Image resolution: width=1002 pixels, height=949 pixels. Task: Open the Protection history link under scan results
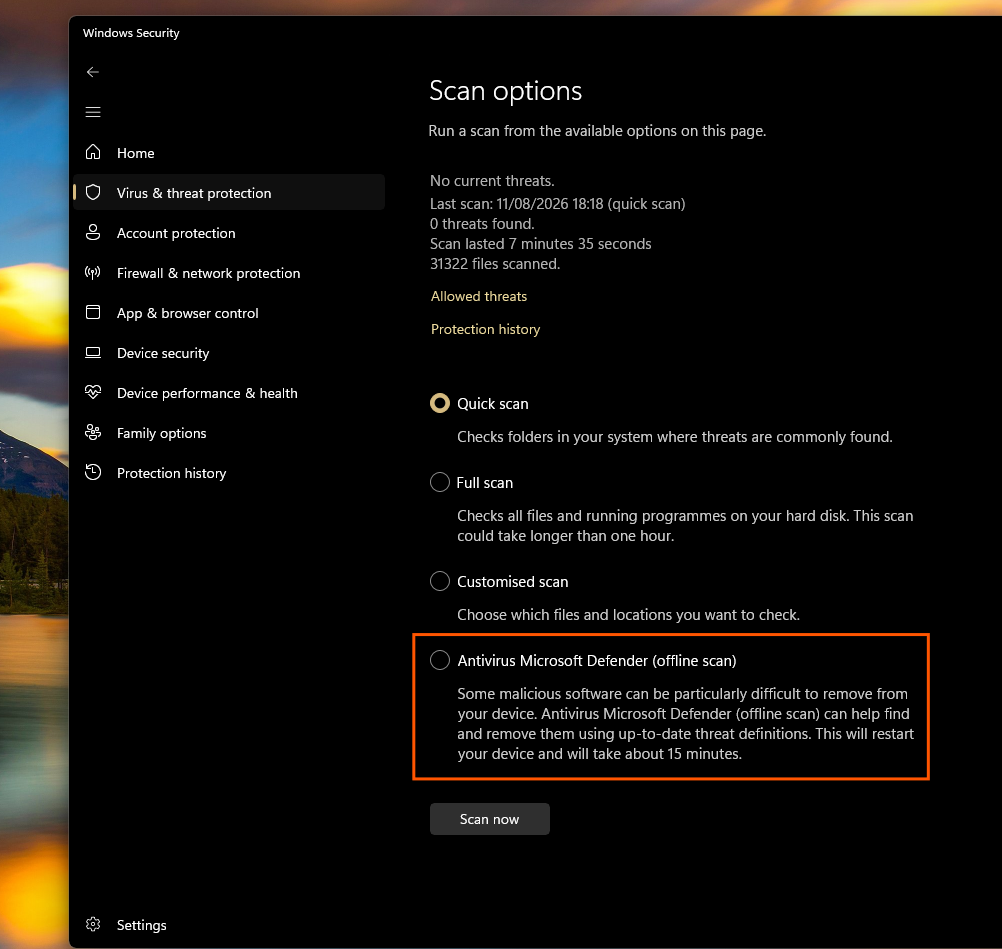coord(486,329)
